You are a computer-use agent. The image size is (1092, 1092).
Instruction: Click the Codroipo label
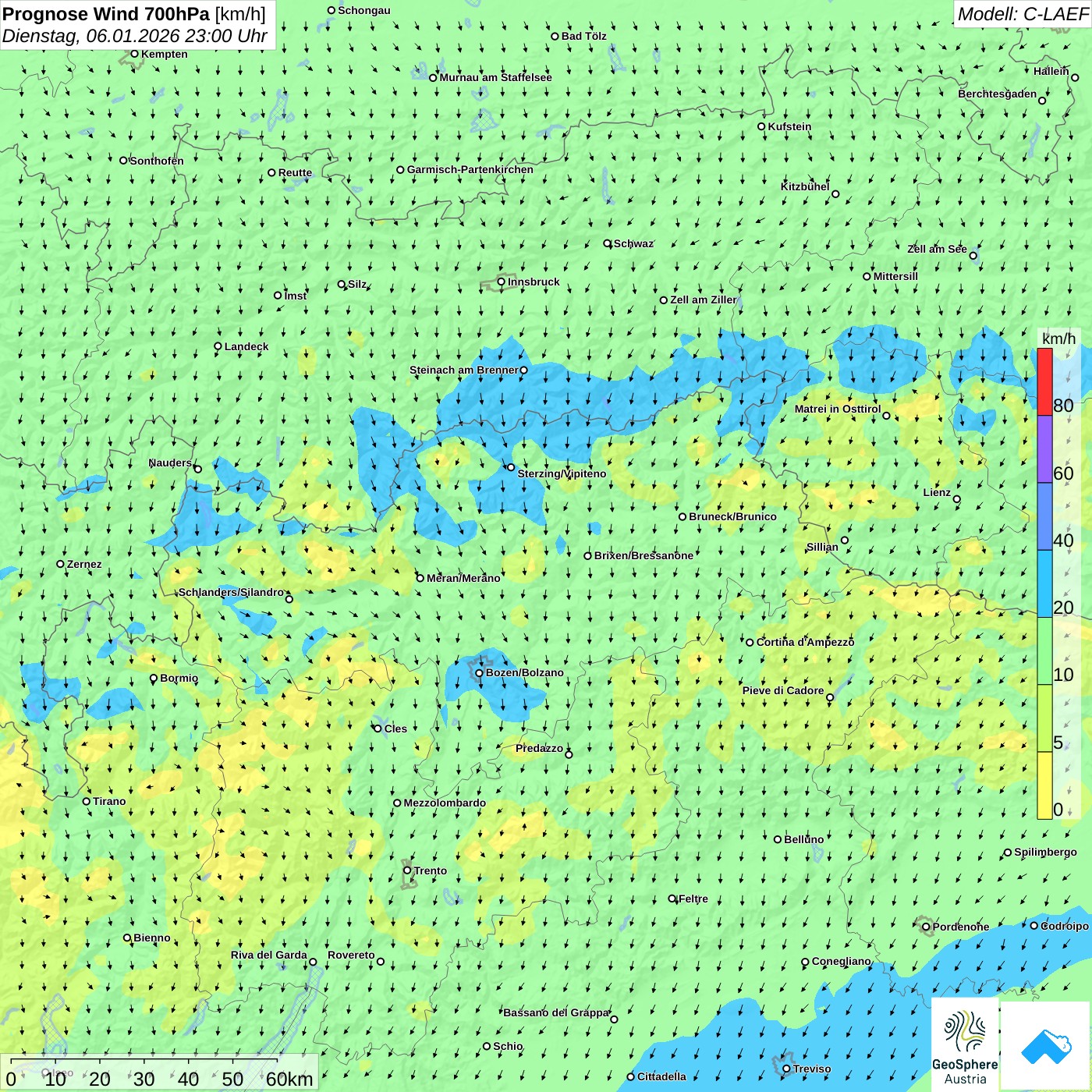(x=1065, y=926)
